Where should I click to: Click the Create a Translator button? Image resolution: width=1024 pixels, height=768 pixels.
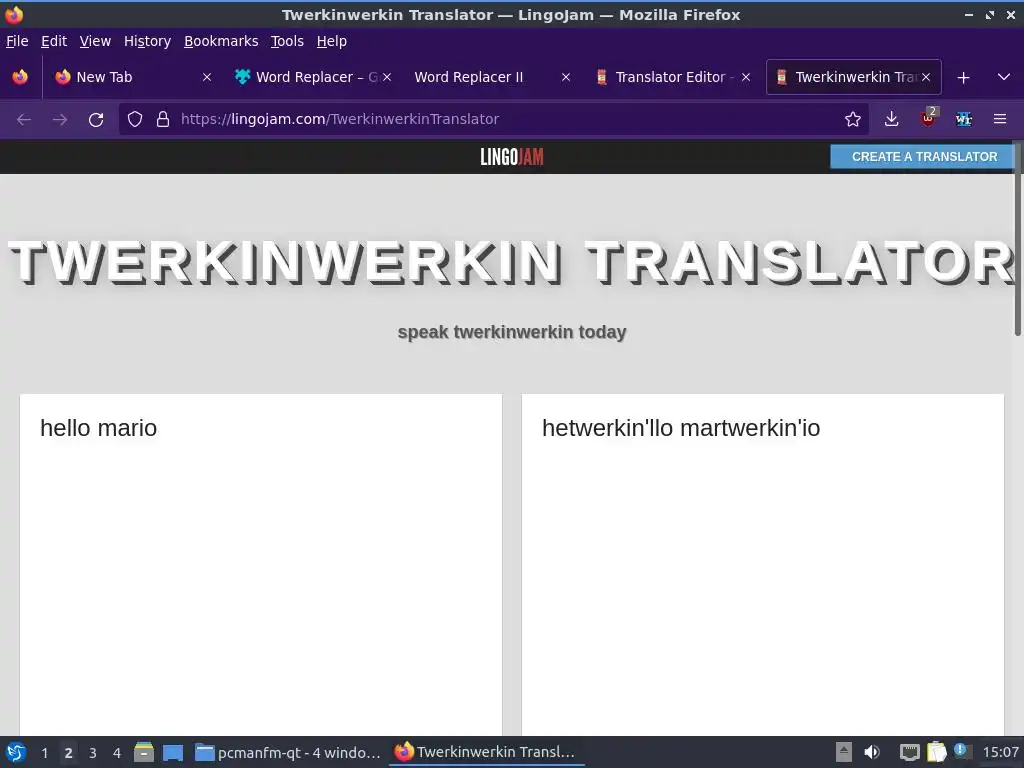924,157
